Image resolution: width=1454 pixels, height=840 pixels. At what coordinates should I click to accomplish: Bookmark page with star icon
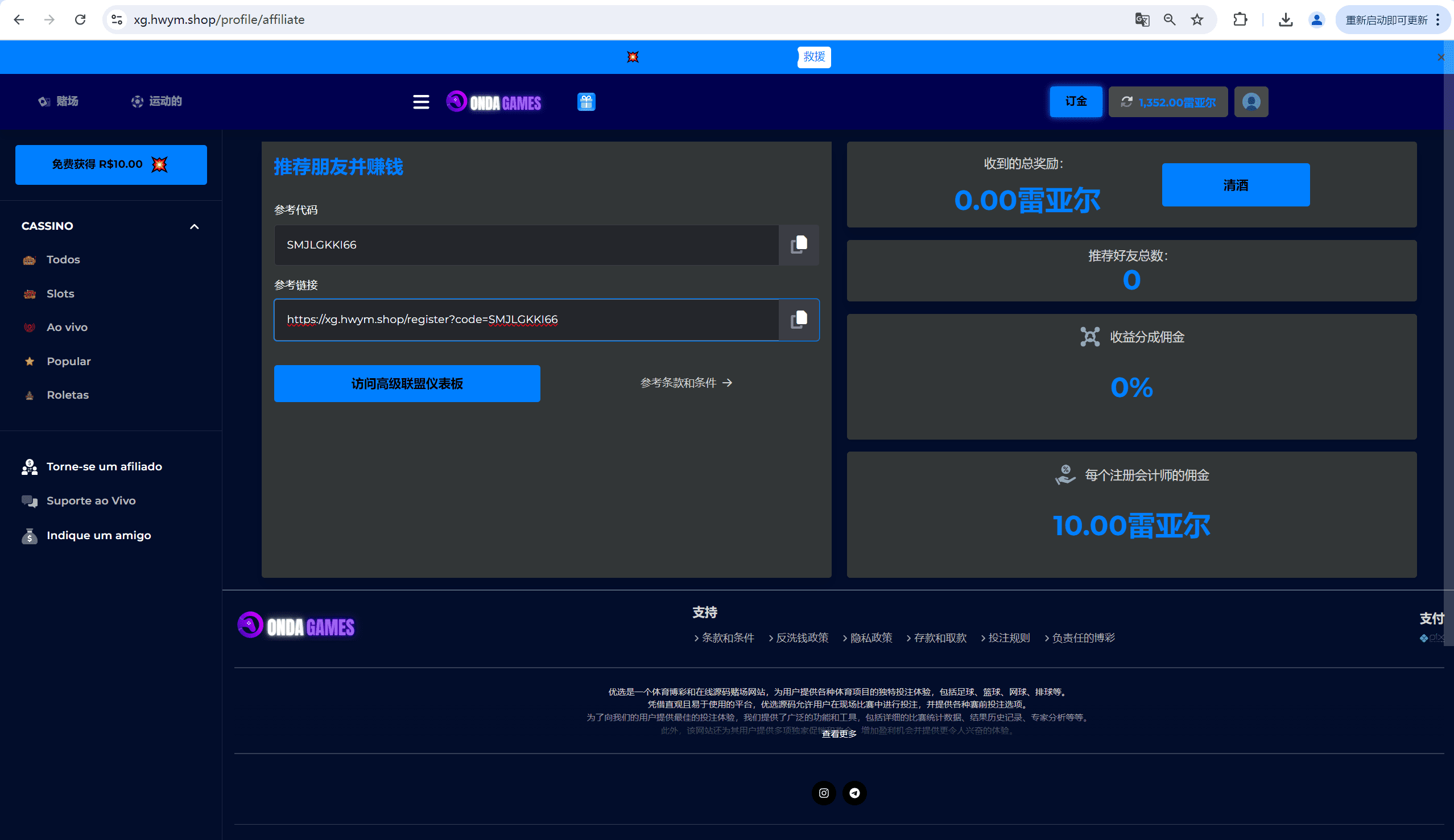pos(1197,19)
